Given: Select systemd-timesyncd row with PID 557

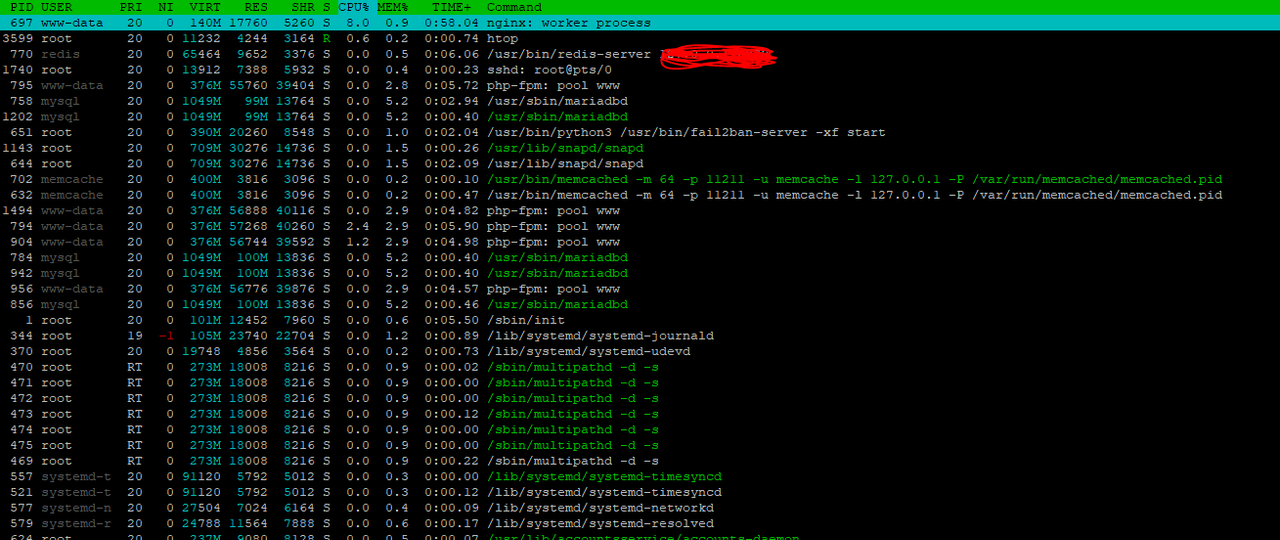Looking at the screenshot, I should tap(640, 476).
